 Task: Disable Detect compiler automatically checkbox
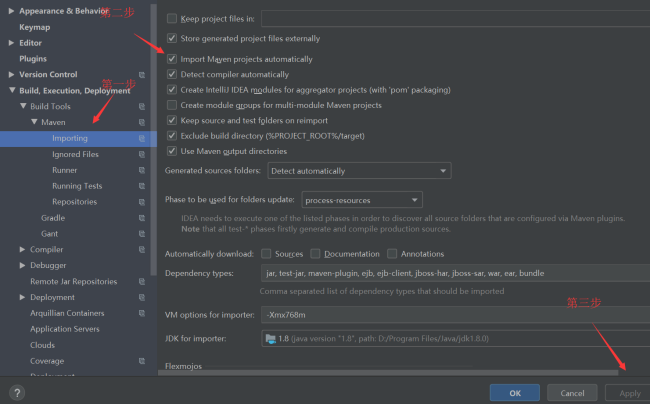(x=172, y=75)
